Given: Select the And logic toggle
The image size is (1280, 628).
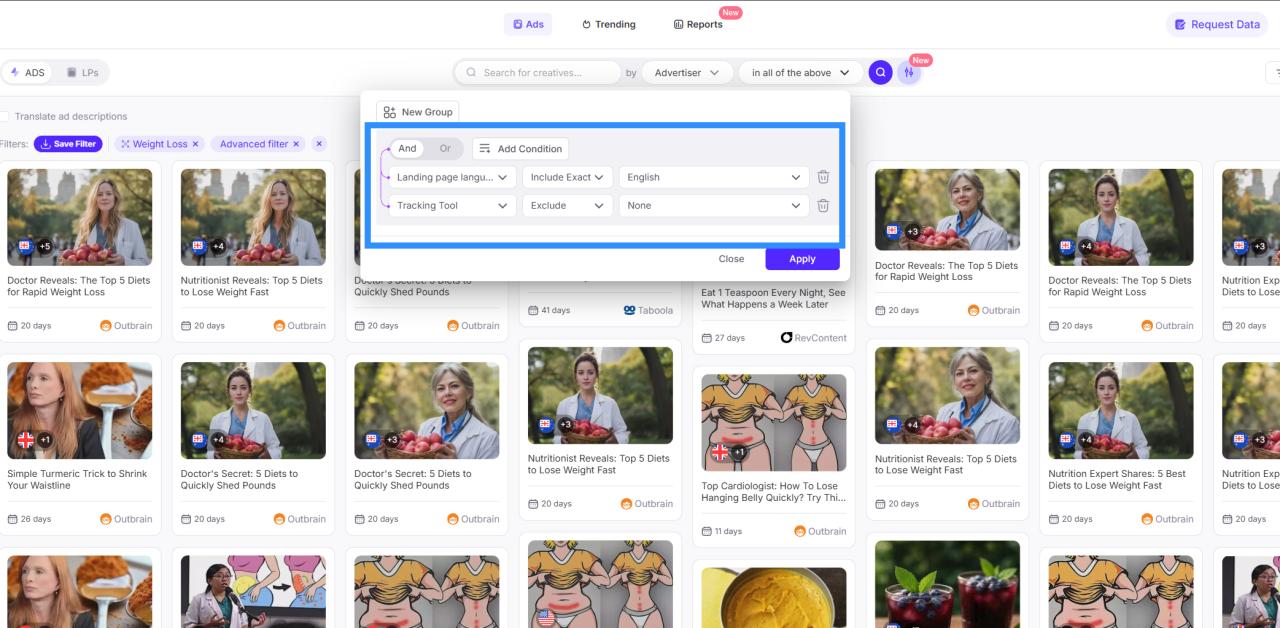Looking at the screenshot, I should tap(407, 149).
